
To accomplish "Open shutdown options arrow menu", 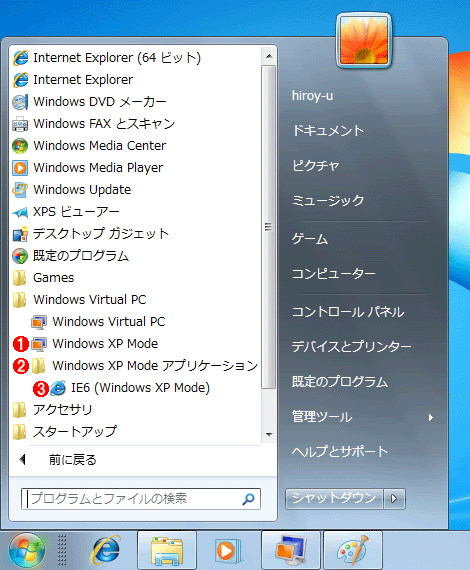I will pos(394,498).
